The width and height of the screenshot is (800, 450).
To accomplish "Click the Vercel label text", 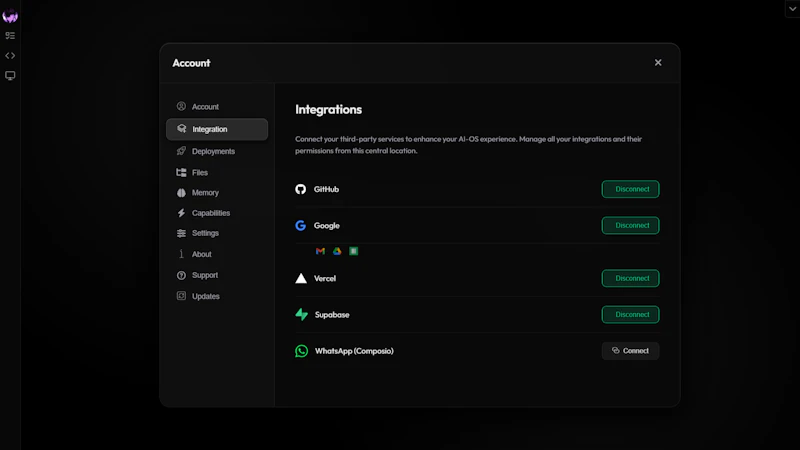I will pyautogui.click(x=325, y=279).
